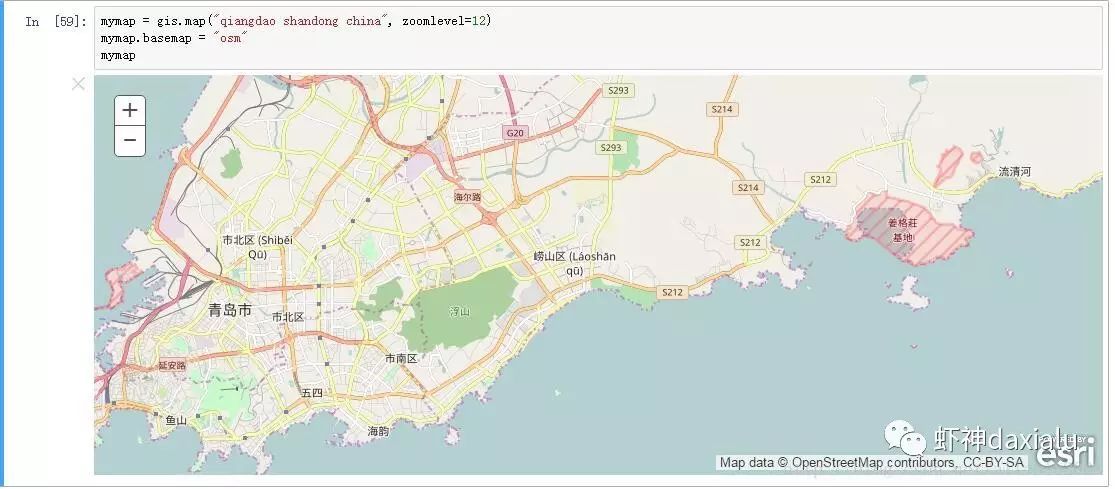Click the green 浮山 park area

pyautogui.click(x=461, y=311)
